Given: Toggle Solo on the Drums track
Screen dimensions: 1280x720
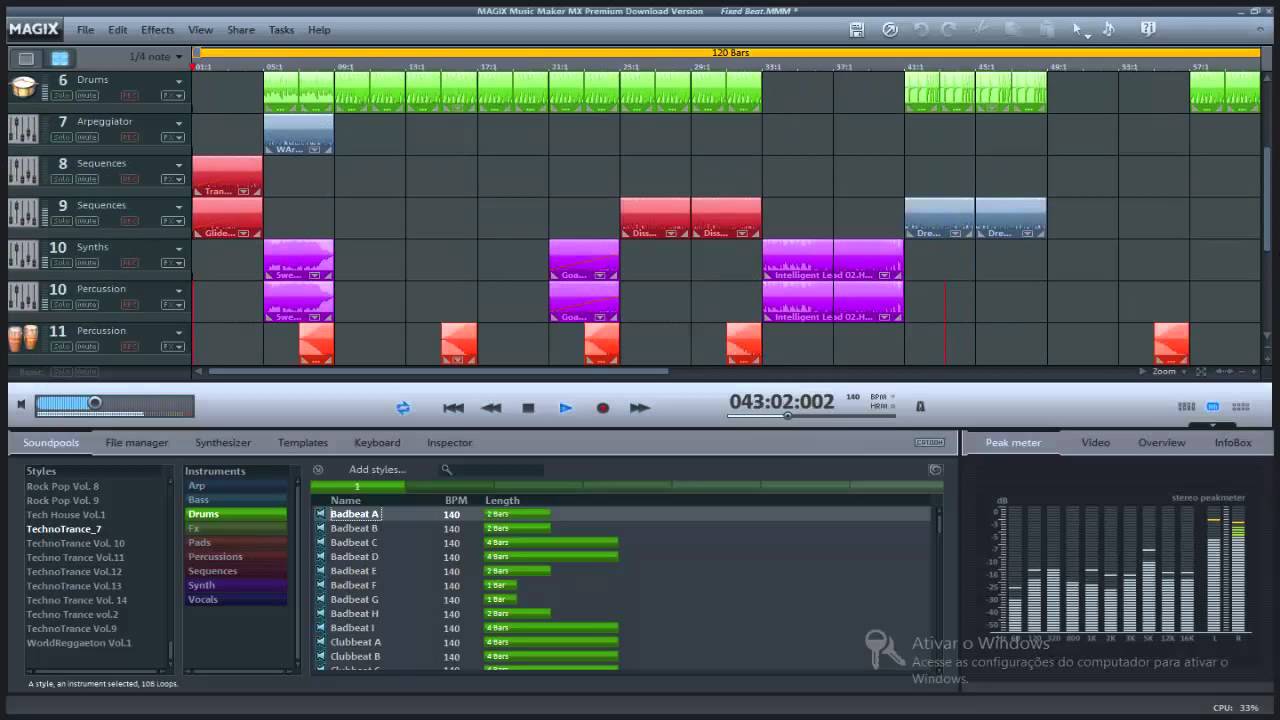Looking at the screenshot, I should point(62,95).
